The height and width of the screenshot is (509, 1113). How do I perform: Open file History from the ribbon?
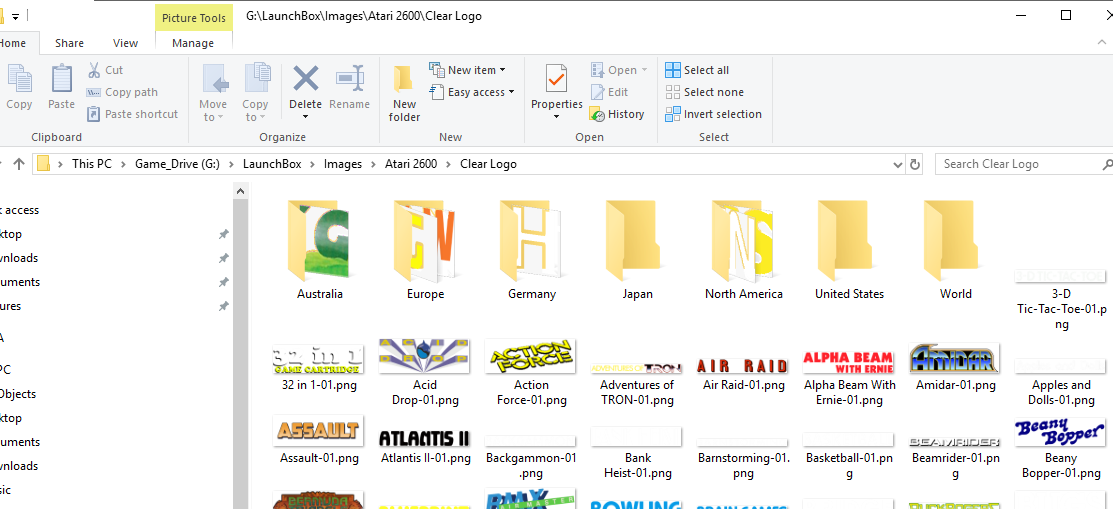click(x=617, y=114)
